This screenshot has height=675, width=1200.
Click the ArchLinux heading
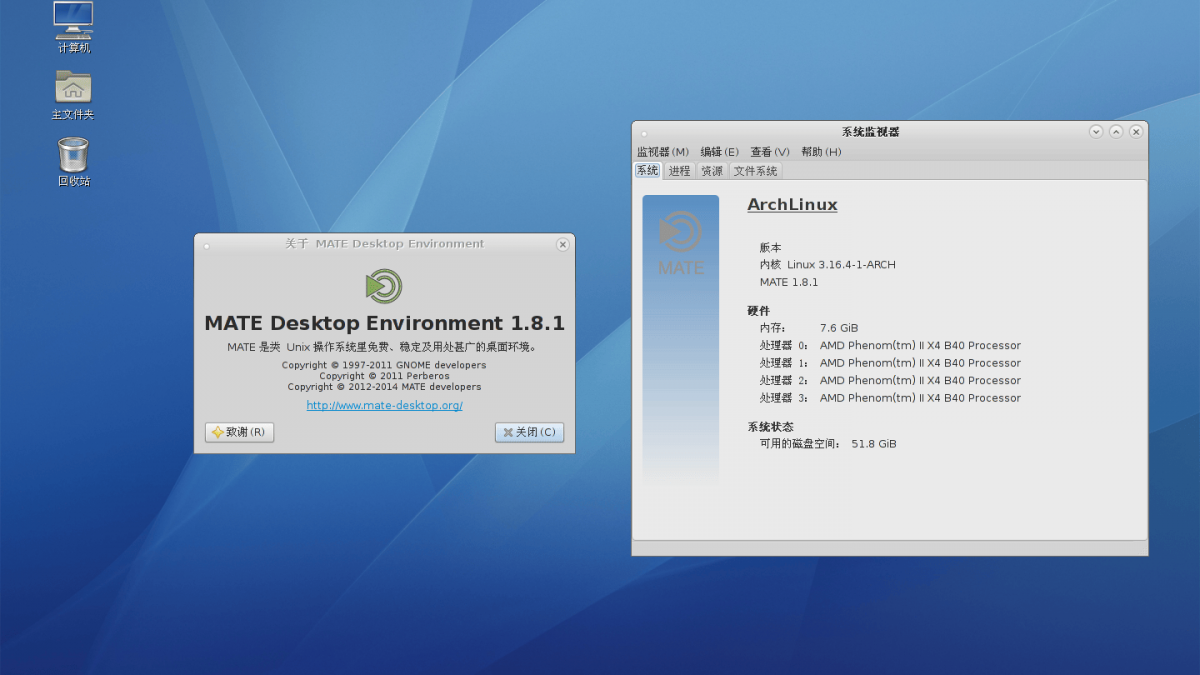point(792,205)
